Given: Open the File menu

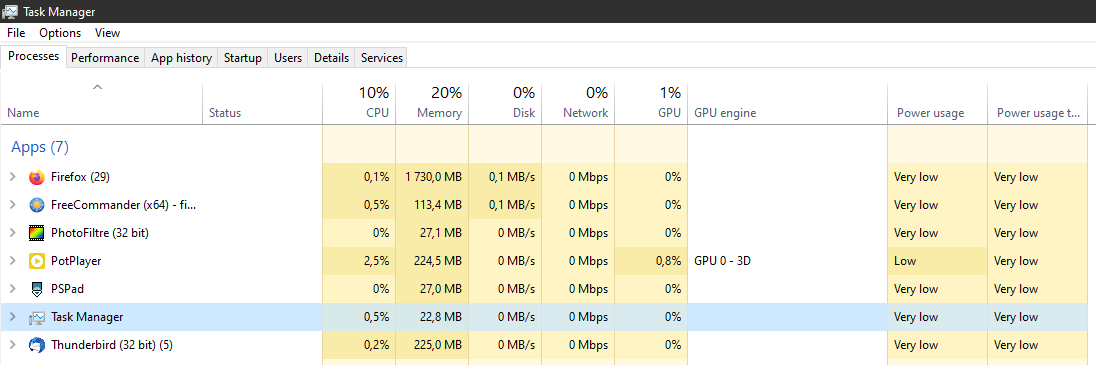Looking at the screenshot, I should [16, 33].
